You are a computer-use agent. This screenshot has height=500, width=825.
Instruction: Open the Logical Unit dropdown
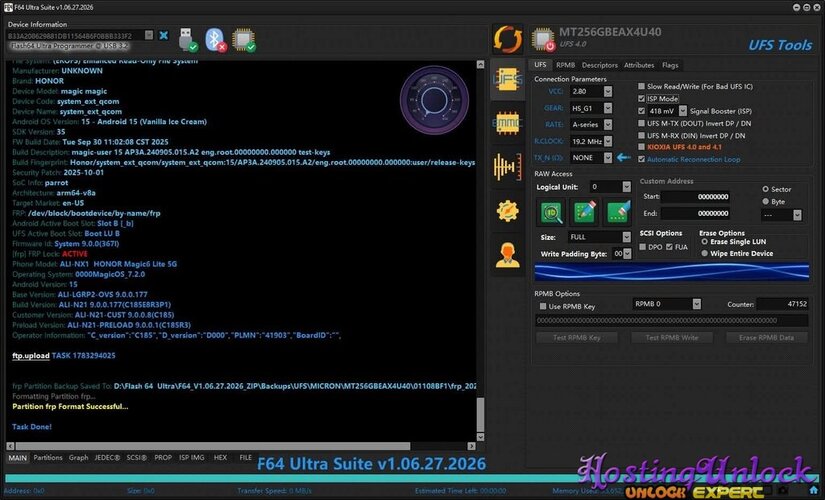coord(626,187)
